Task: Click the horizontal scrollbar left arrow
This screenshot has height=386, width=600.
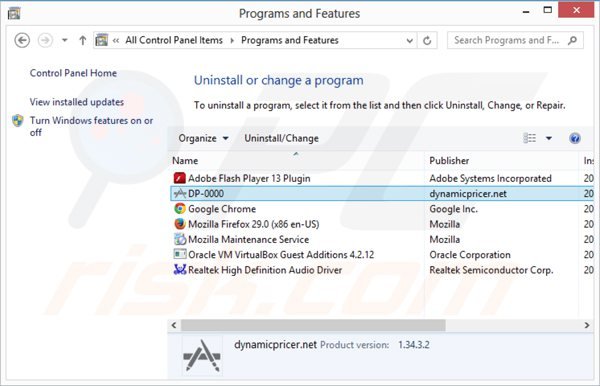Action: coord(174,325)
